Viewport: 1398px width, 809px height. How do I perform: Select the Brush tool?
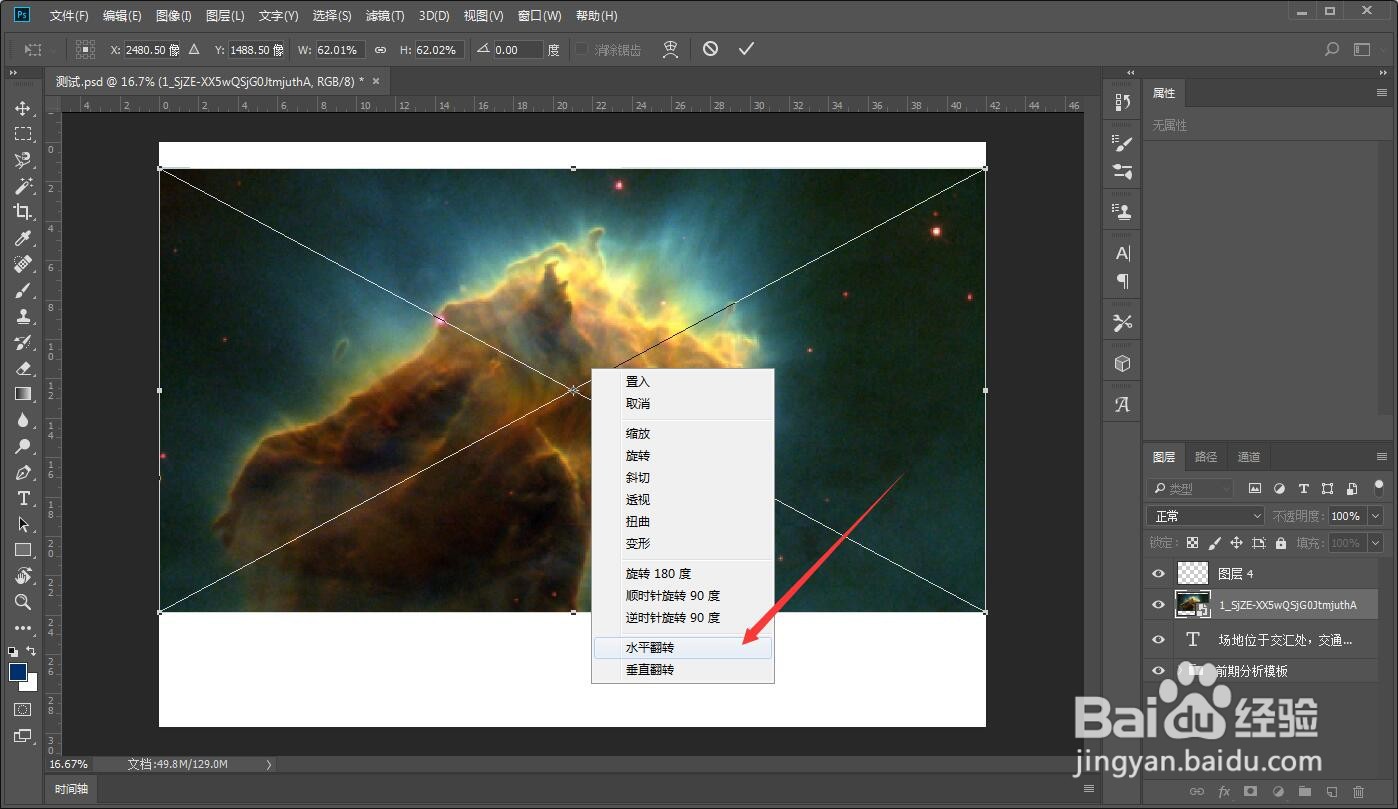click(x=22, y=290)
